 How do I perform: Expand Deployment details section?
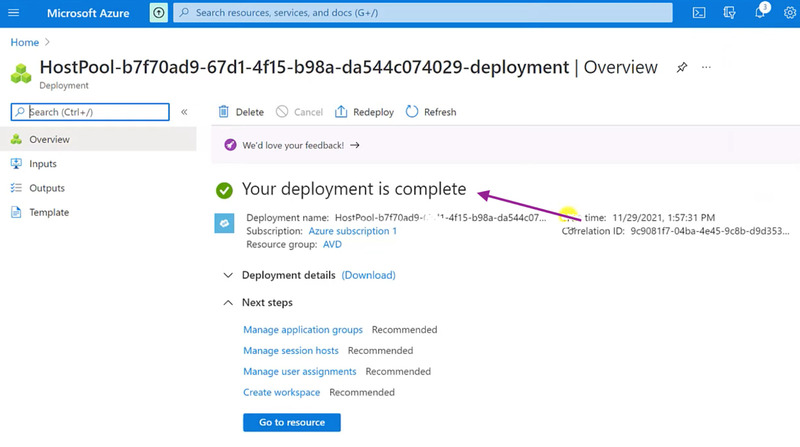click(x=228, y=276)
